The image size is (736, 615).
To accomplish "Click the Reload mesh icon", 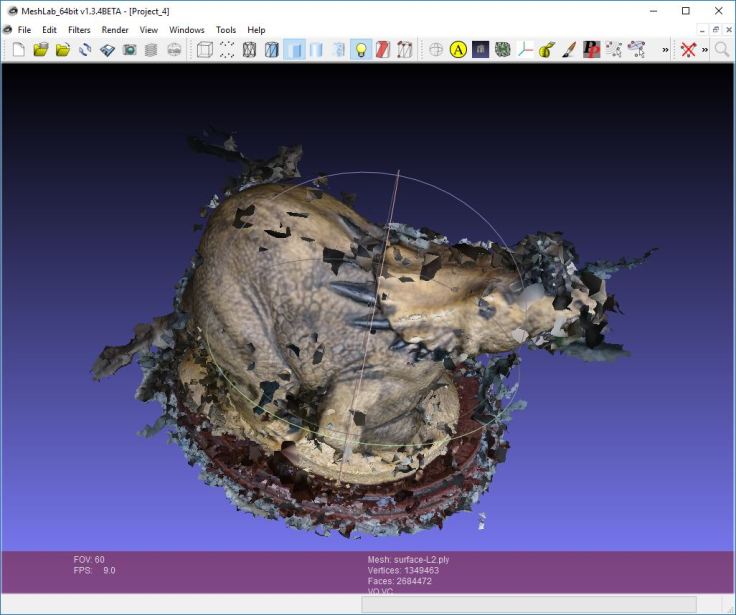I will click(x=85, y=49).
